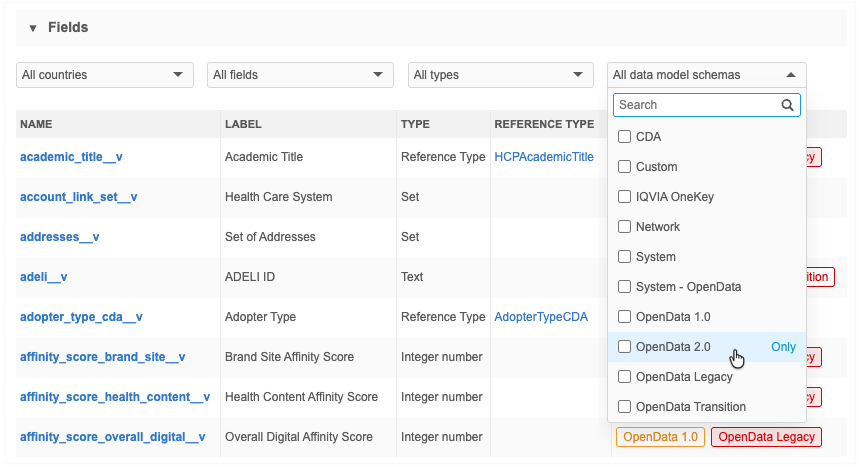Type in the schema Search box
The image size is (859, 467).
point(695,105)
